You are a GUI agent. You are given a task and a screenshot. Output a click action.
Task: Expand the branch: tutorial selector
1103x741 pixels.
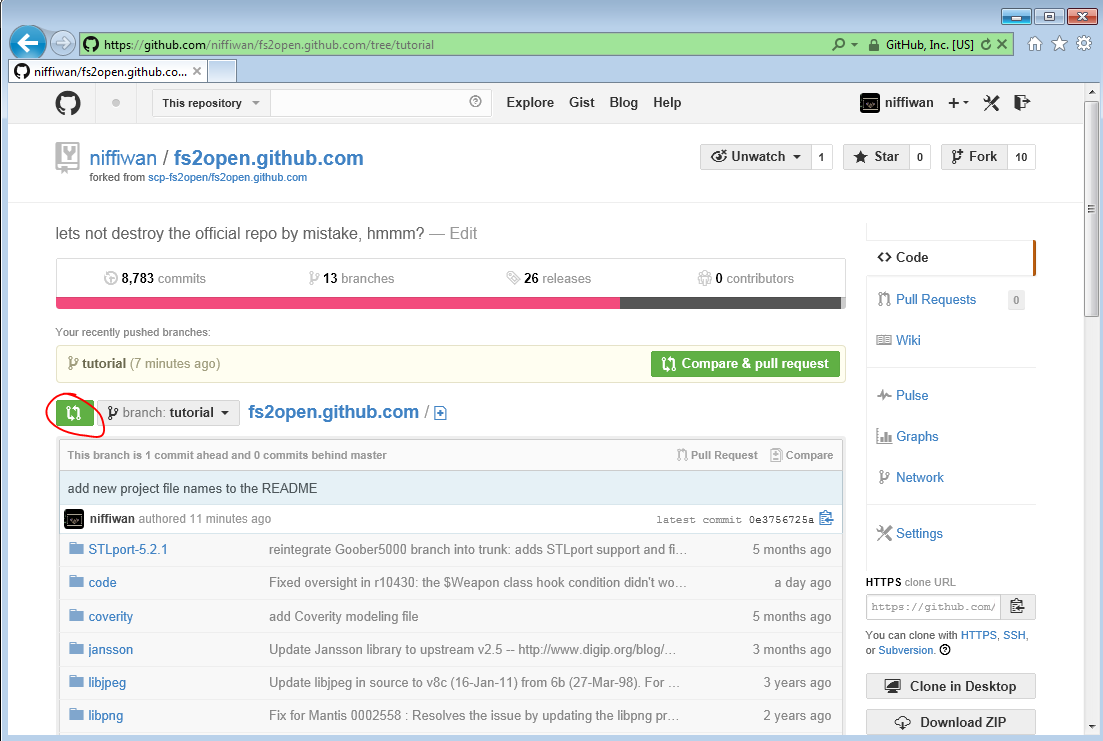point(169,413)
